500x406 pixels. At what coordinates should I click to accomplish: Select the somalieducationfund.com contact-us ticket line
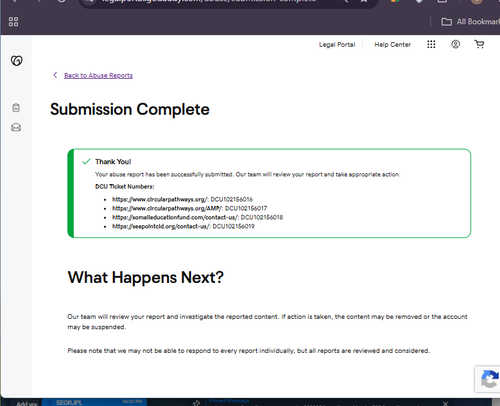click(x=197, y=217)
